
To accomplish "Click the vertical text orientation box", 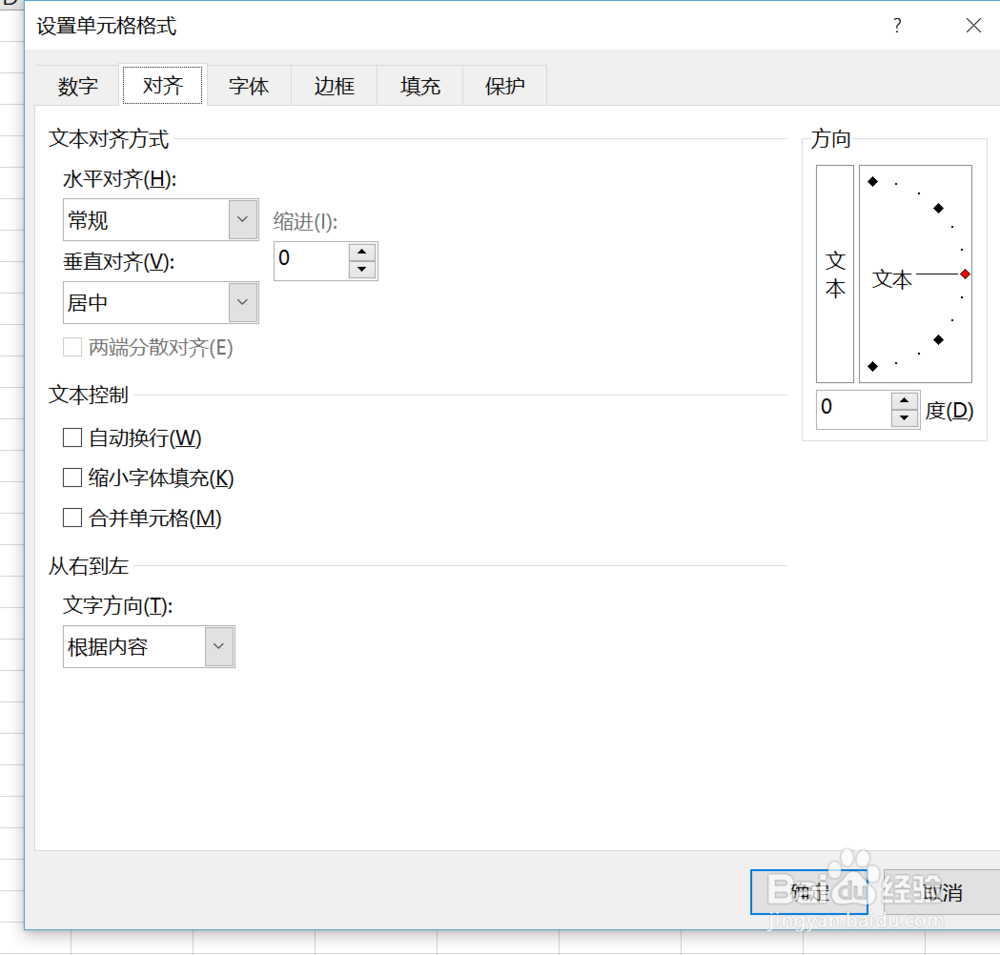I will click(x=835, y=274).
